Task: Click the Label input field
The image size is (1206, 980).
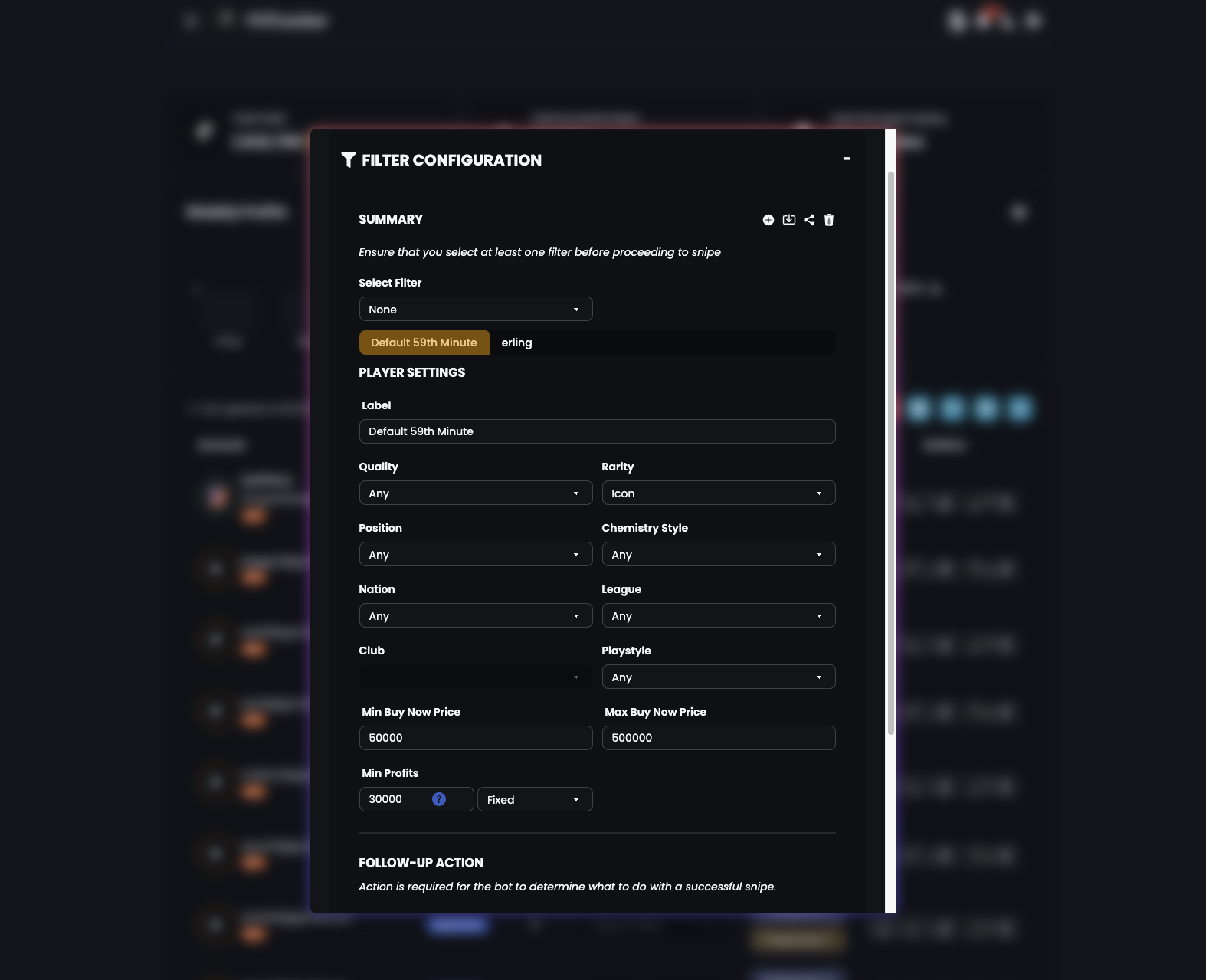Action: [x=598, y=431]
